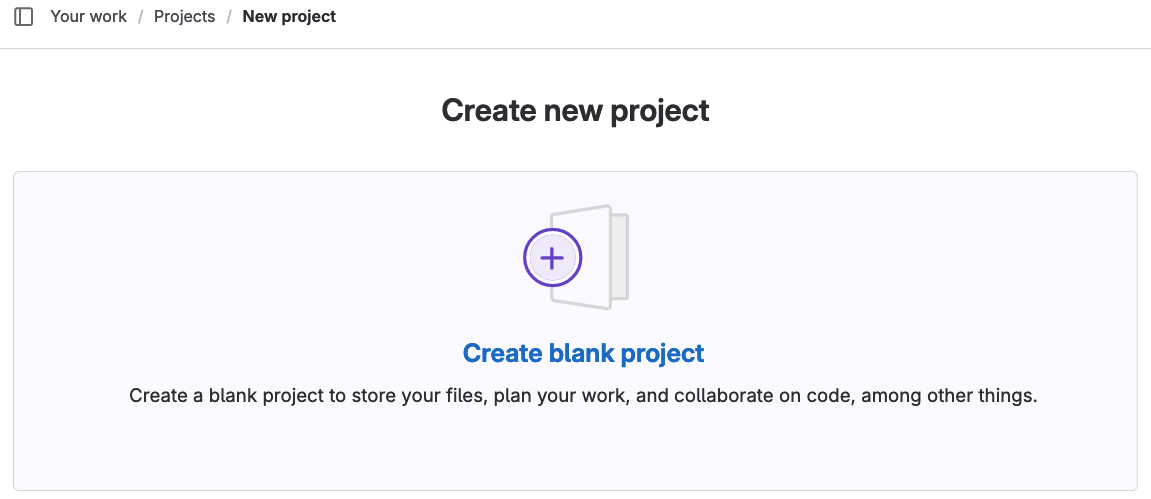Choose the blue Create blank project title
1151x499 pixels.
pyautogui.click(x=584, y=353)
